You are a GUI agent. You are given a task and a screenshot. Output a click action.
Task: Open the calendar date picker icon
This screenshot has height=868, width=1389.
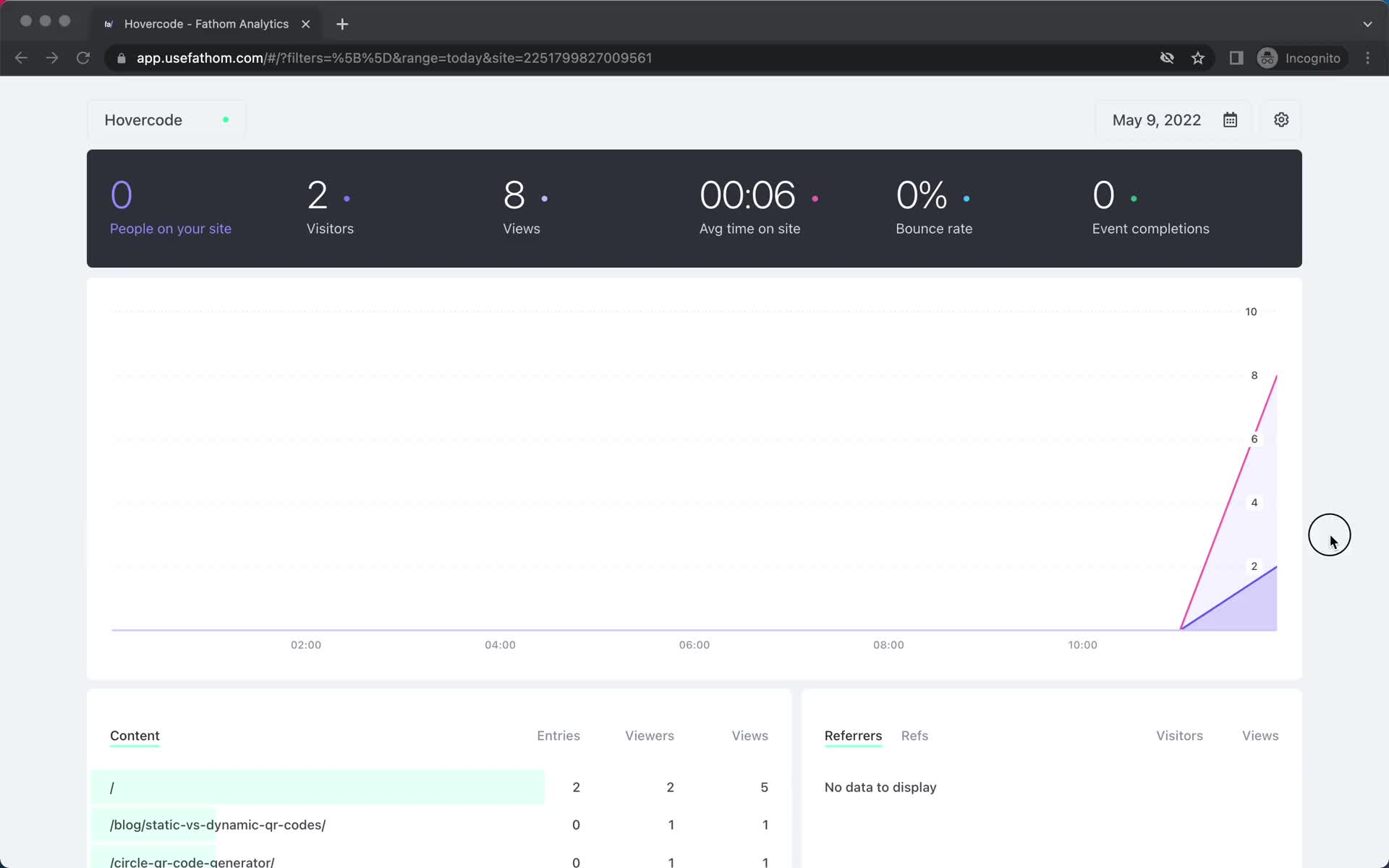pyautogui.click(x=1230, y=120)
